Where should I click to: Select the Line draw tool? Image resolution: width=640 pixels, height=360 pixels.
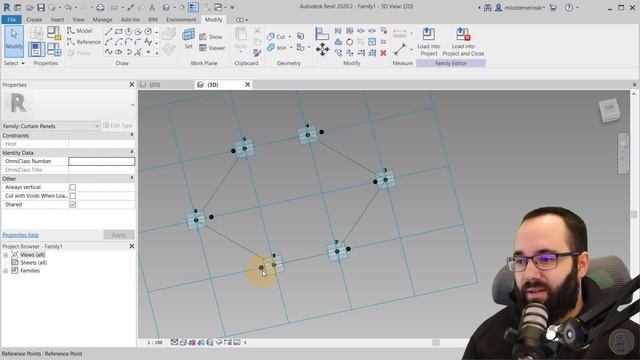(109, 31)
